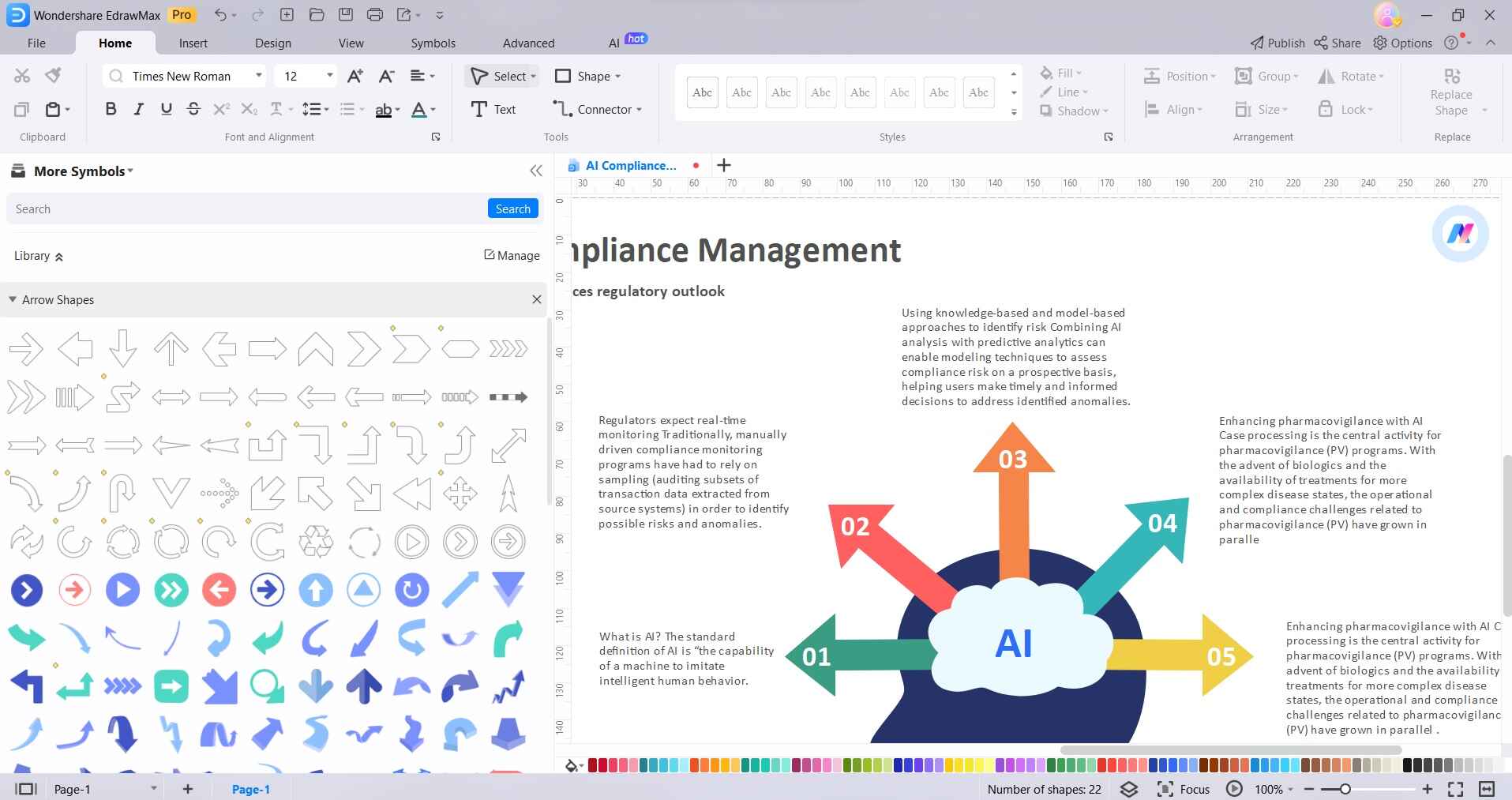The width and height of the screenshot is (1512, 800).
Task: Close the Arrow Shapes library section
Action: [x=537, y=299]
